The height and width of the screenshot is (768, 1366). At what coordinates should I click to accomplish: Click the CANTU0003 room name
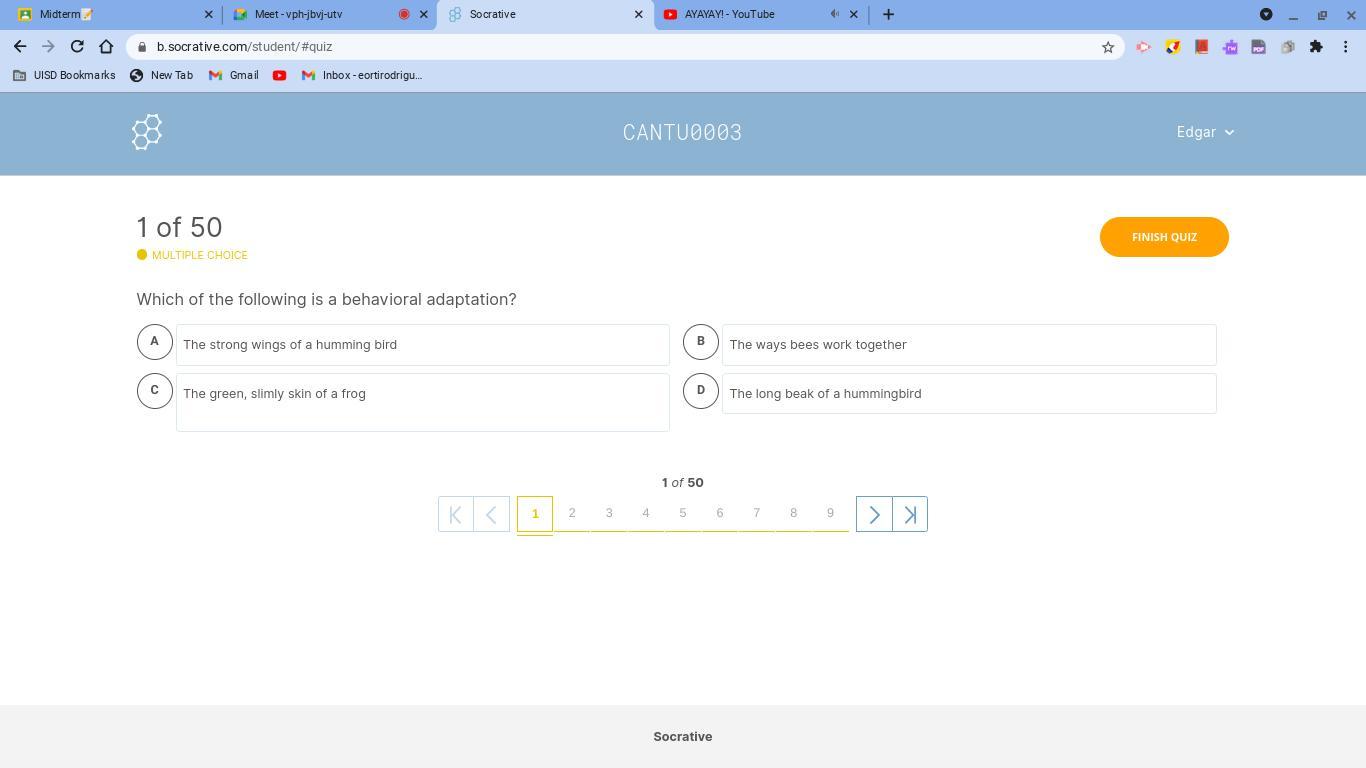coord(683,132)
